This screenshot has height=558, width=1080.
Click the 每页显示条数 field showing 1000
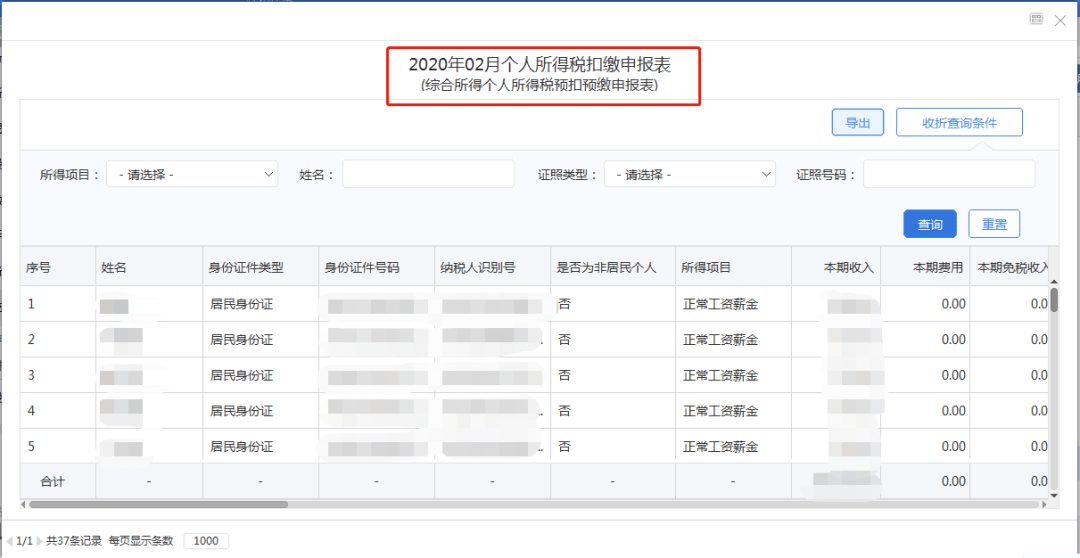point(206,541)
